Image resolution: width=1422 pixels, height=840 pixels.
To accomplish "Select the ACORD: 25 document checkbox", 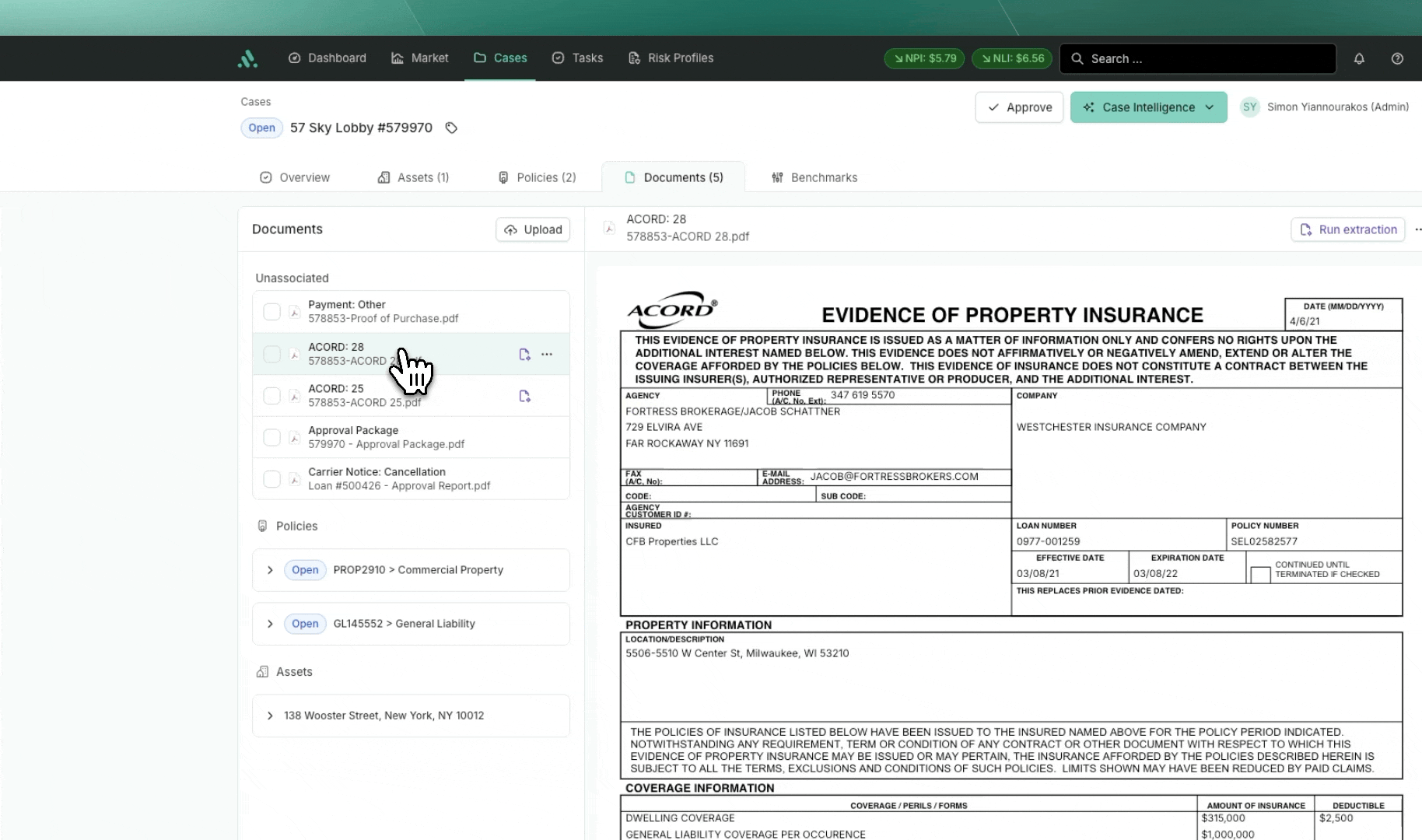I will (271, 396).
